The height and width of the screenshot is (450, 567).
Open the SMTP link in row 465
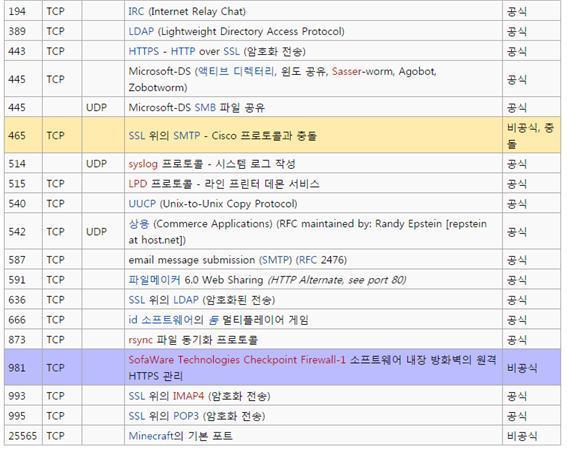tap(187, 136)
